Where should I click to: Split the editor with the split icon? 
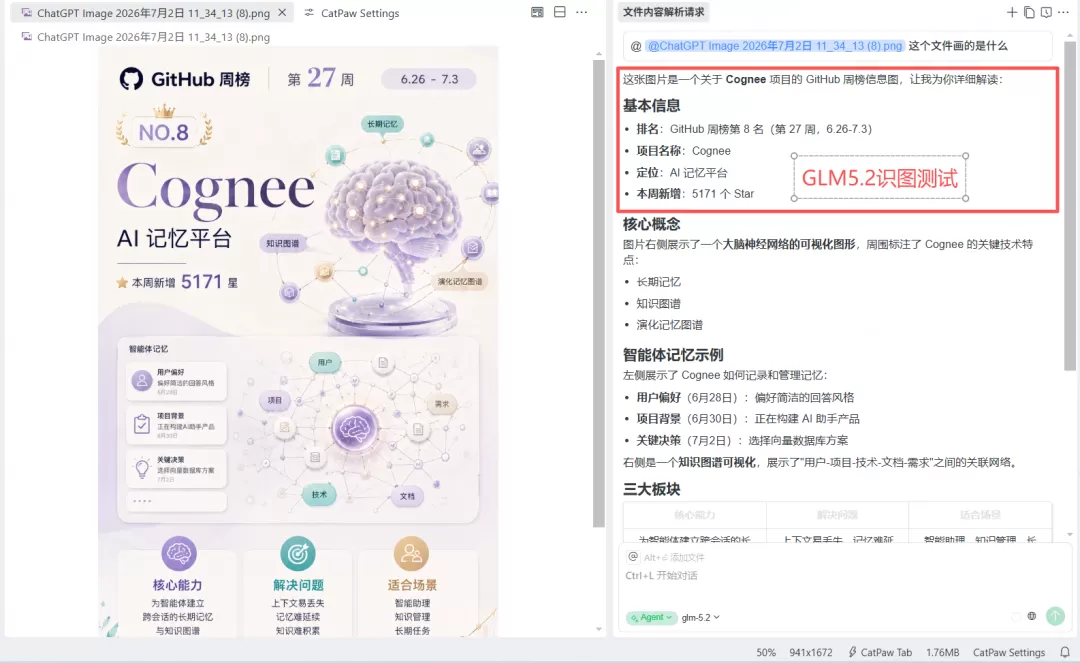tap(559, 12)
